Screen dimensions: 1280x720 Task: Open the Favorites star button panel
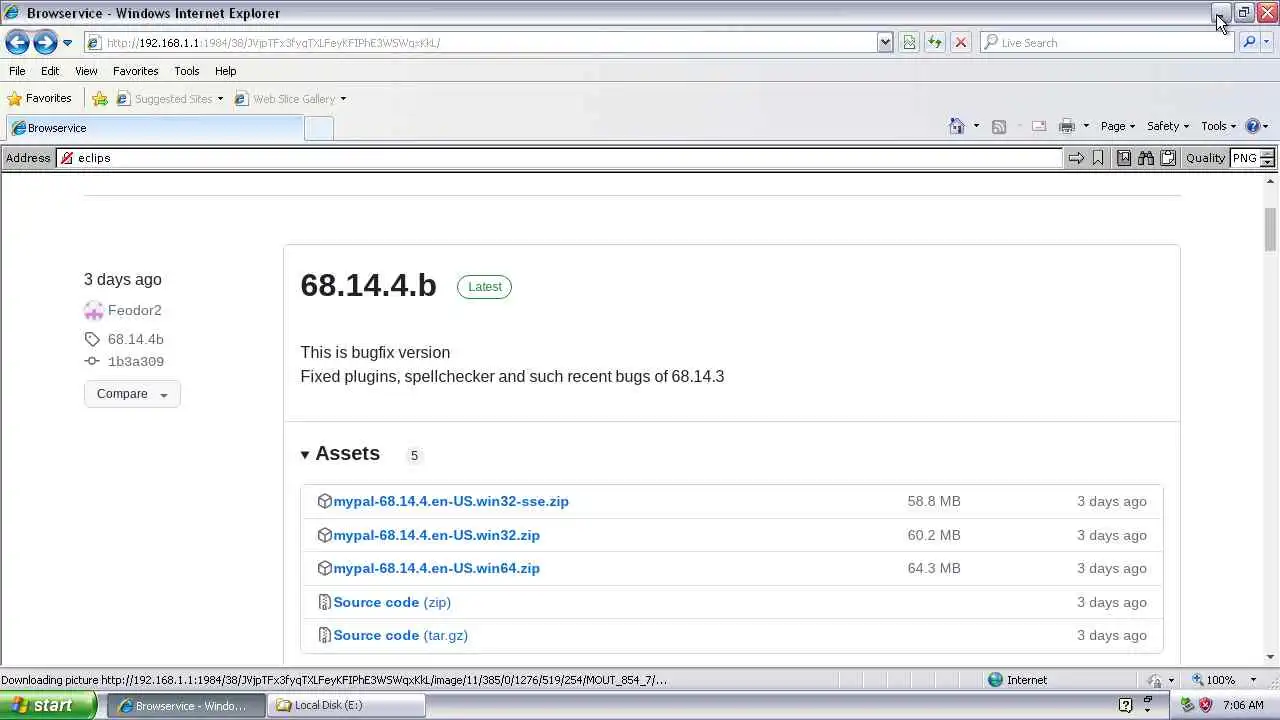[40, 98]
